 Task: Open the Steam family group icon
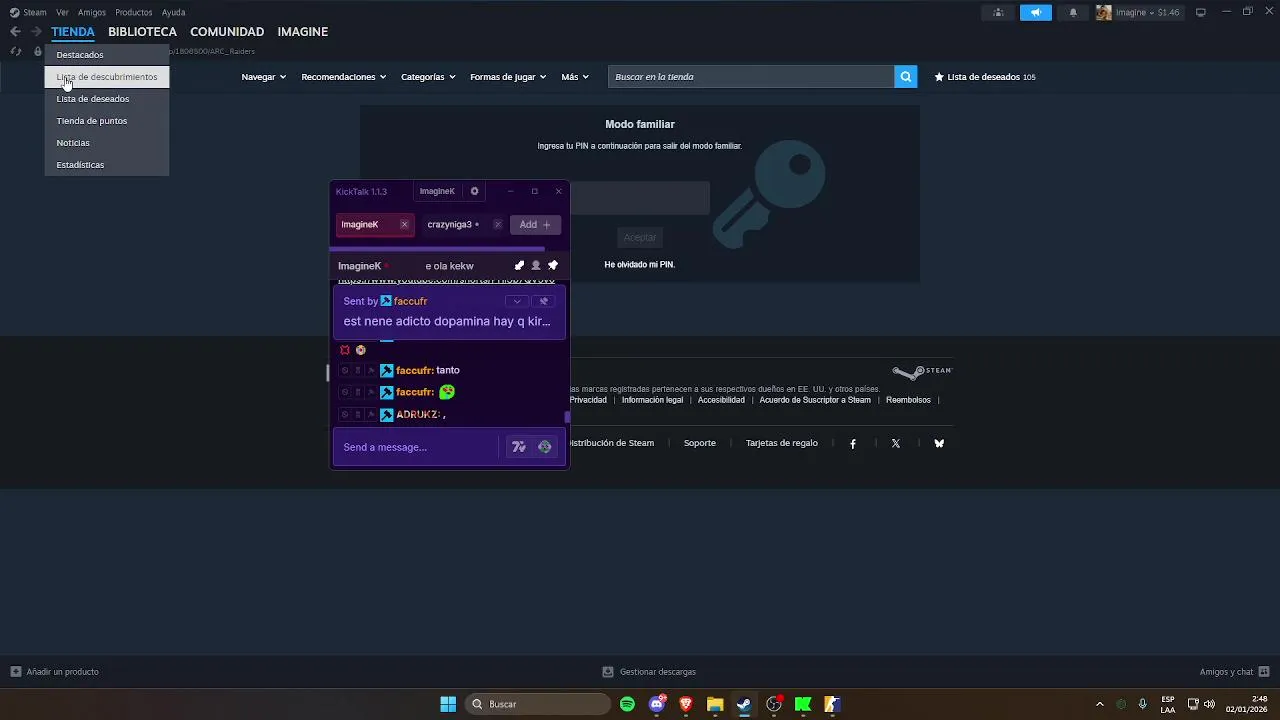998,13
